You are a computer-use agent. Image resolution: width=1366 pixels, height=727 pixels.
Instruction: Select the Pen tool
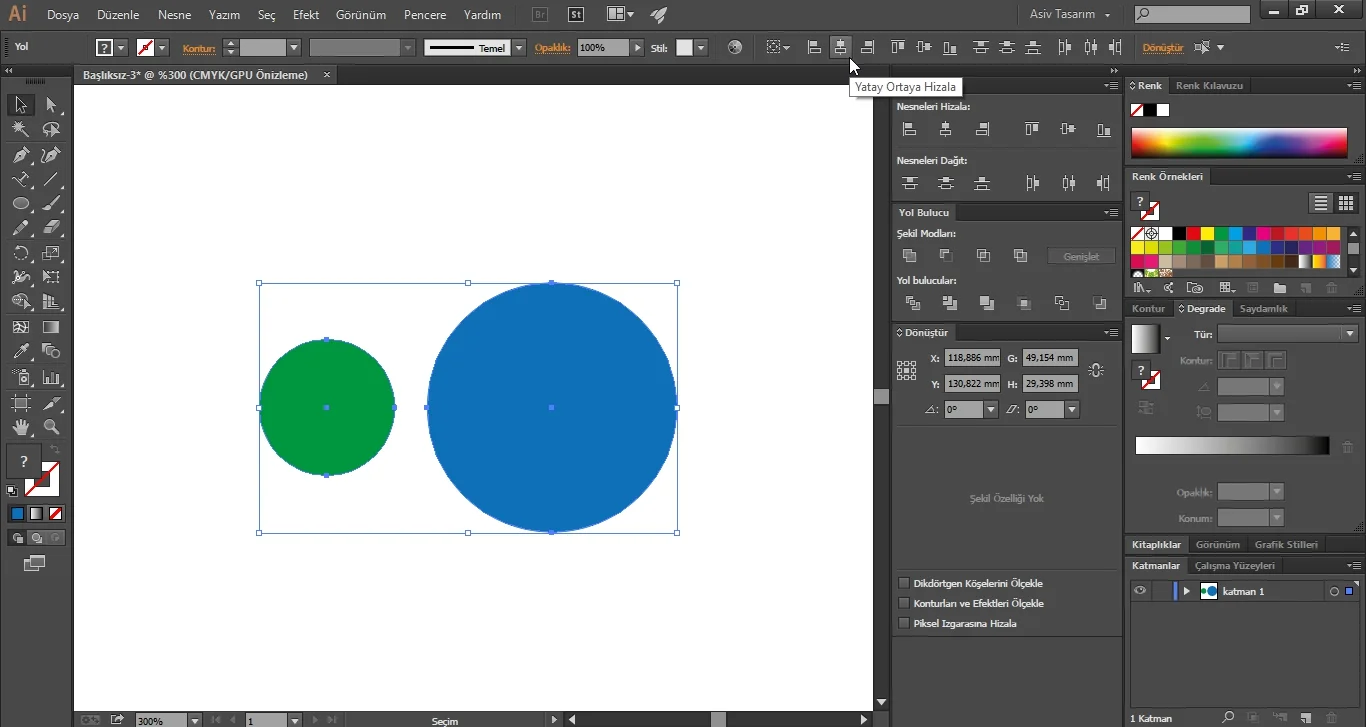click(20, 155)
